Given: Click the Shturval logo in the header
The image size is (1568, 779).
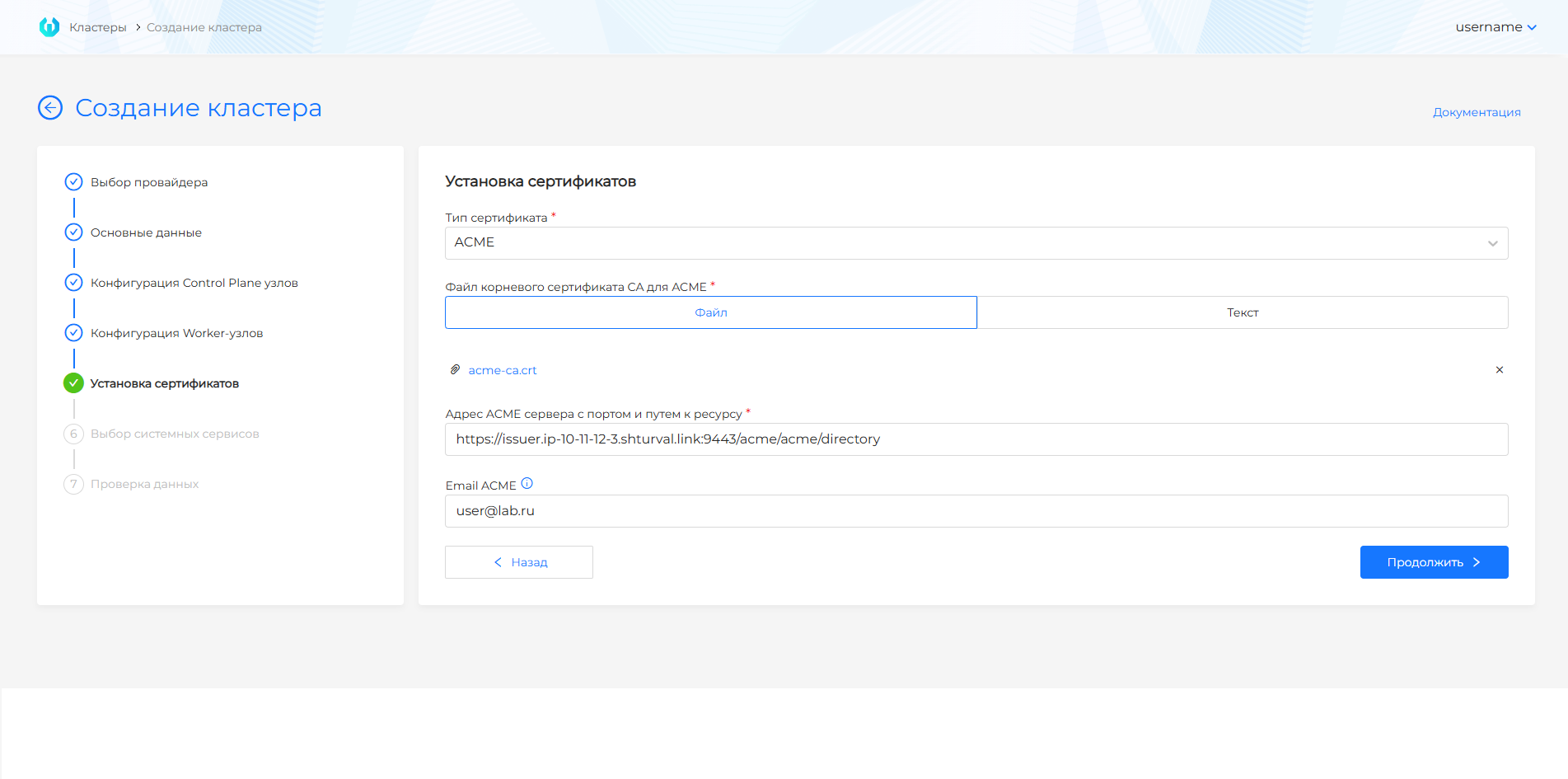Looking at the screenshot, I should 49,27.
